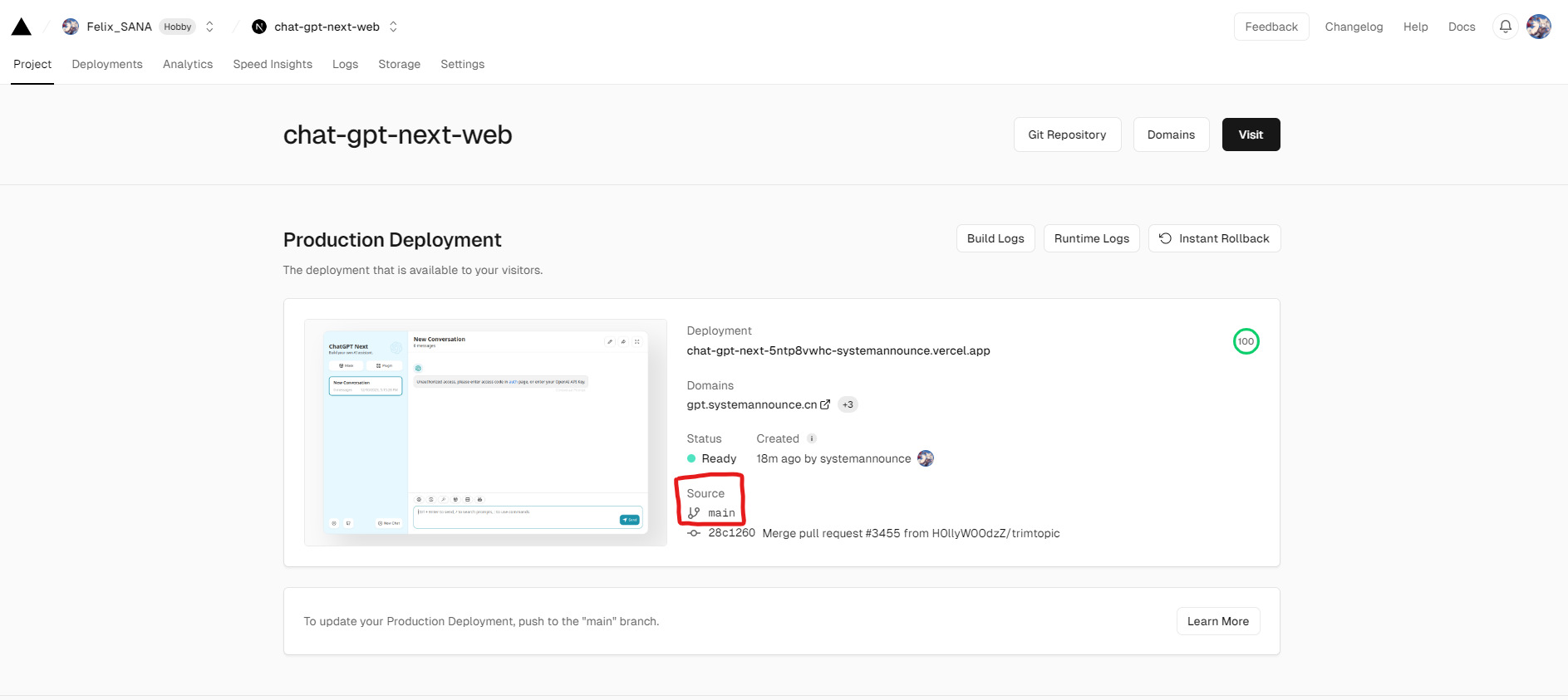This screenshot has height=700, width=1568.
Task: Open commit 28c1260 link
Action: (731, 533)
